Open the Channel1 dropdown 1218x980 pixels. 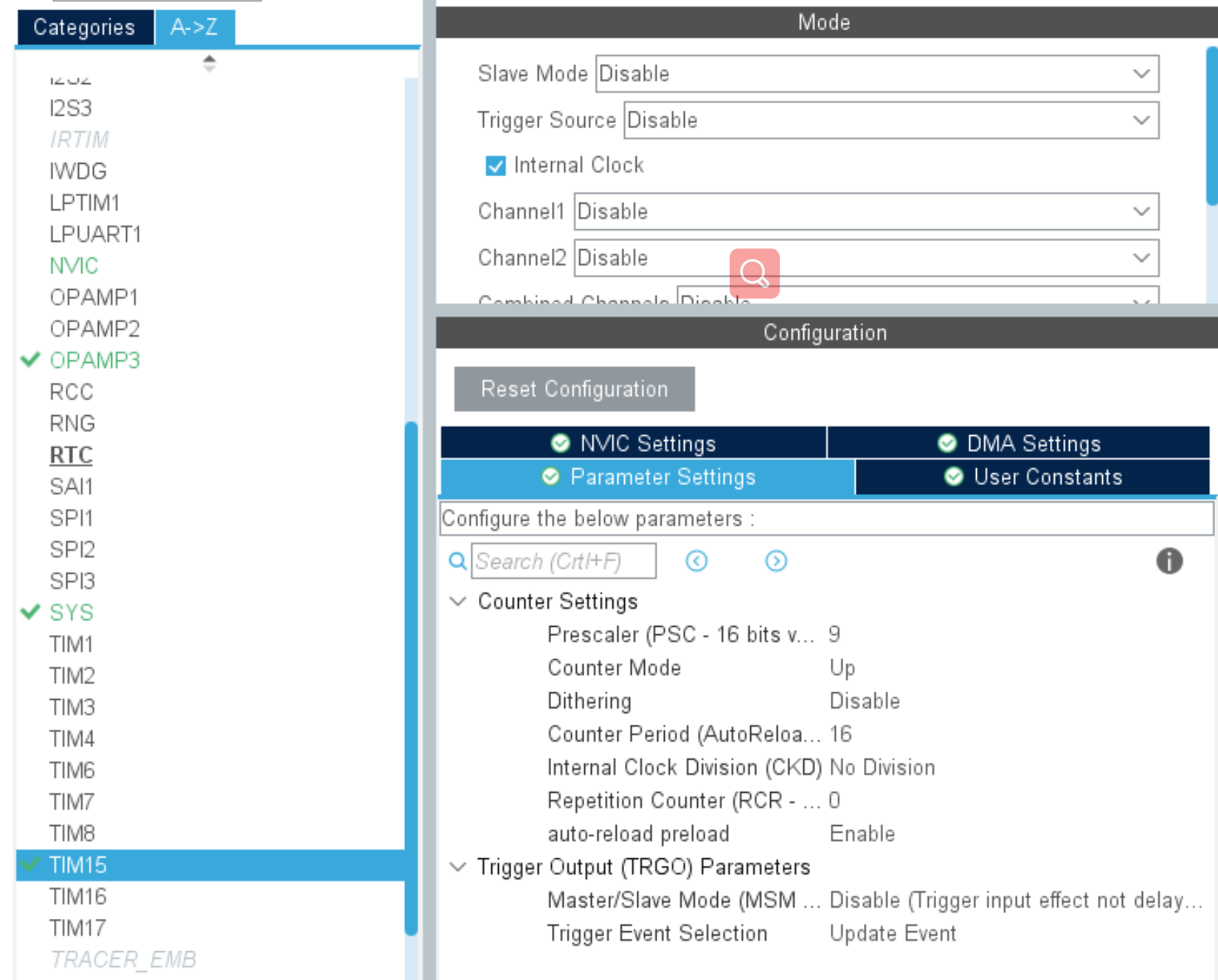coord(866,212)
